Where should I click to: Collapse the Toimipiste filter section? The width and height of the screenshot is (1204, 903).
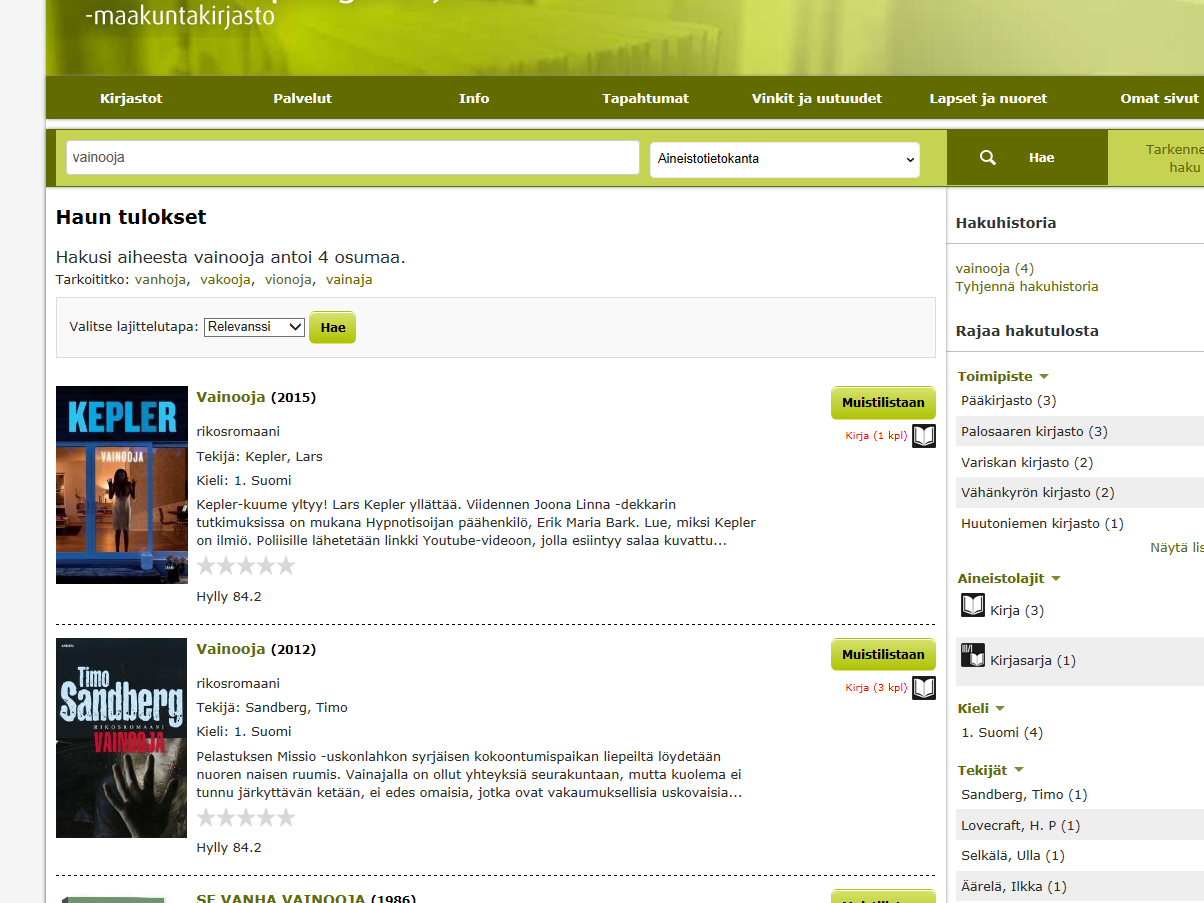point(1003,377)
